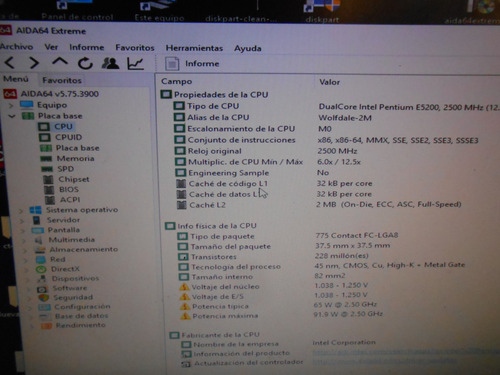Open the Herramientas menu

[194, 48]
